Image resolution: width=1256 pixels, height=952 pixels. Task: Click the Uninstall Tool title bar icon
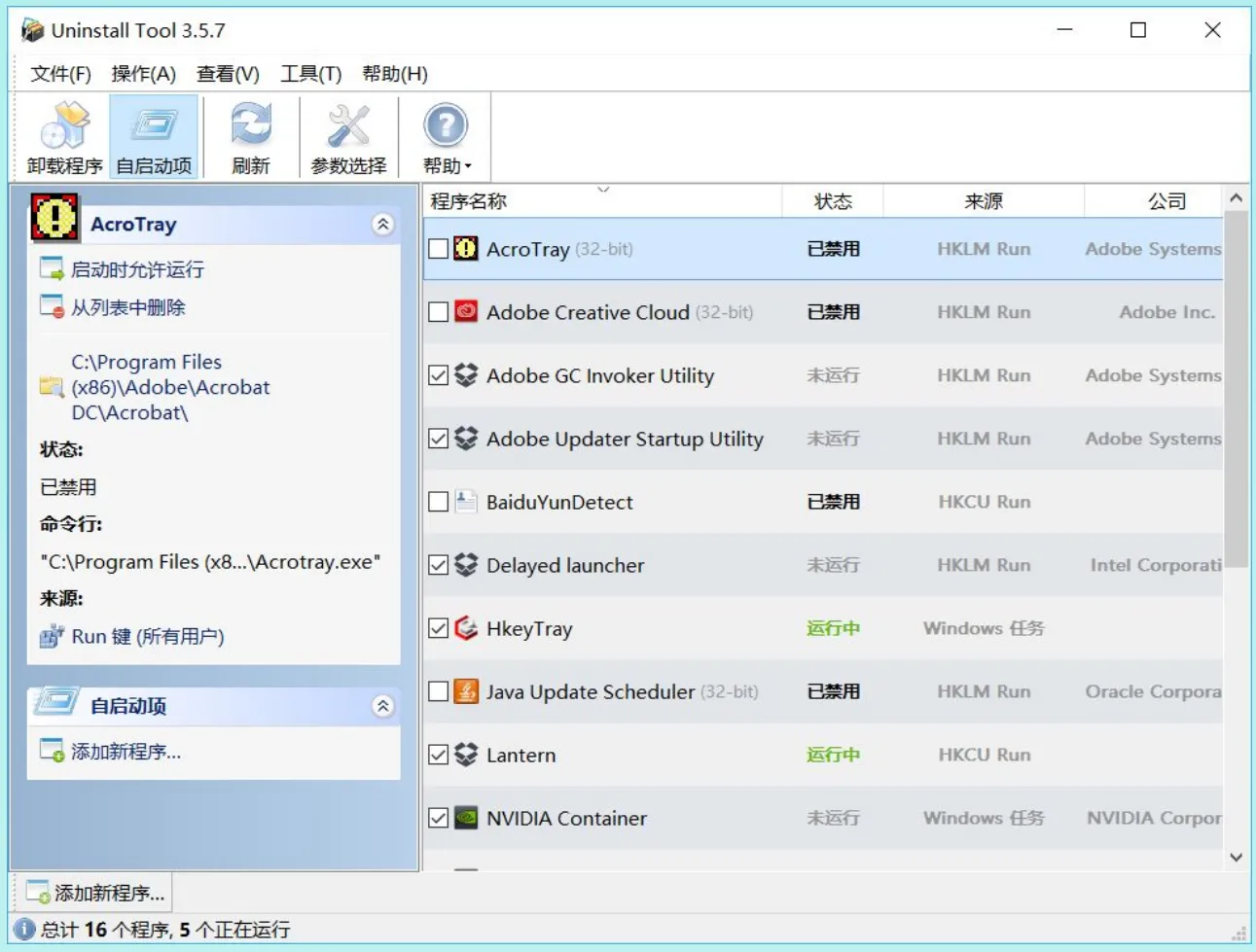tap(32, 30)
